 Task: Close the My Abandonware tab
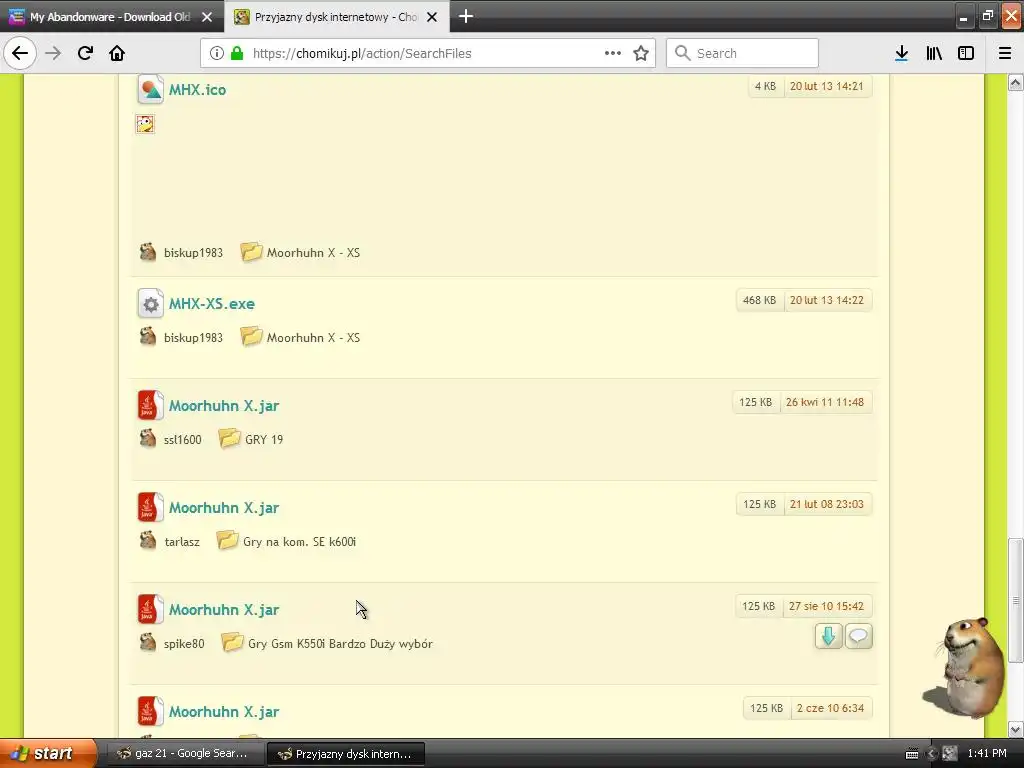tap(207, 17)
